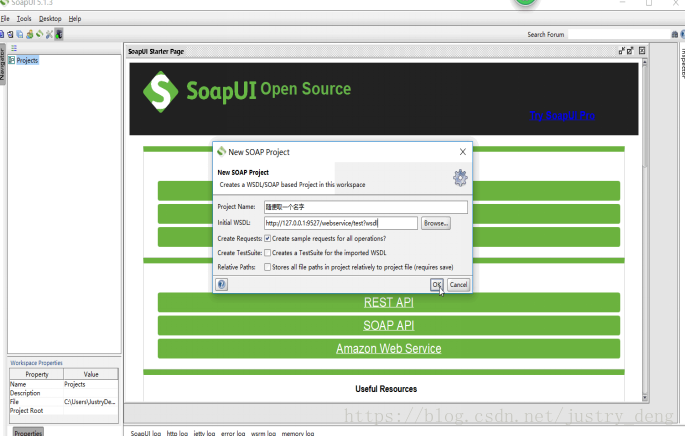The image size is (685, 436).
Task: Click the scrollbar down arrow on starter page
Action: pyautogui.click(x=644, y=398)
